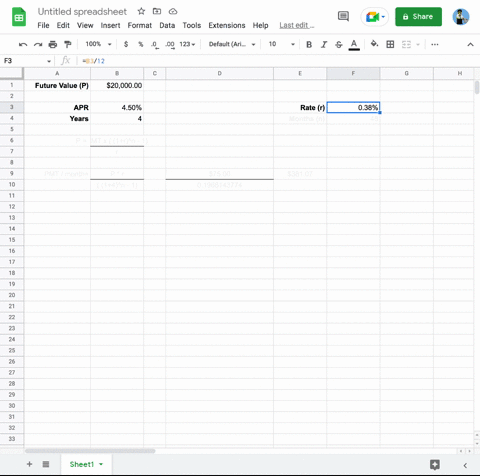
Task: Open the Default font dropdown
Action: (232, 44)
